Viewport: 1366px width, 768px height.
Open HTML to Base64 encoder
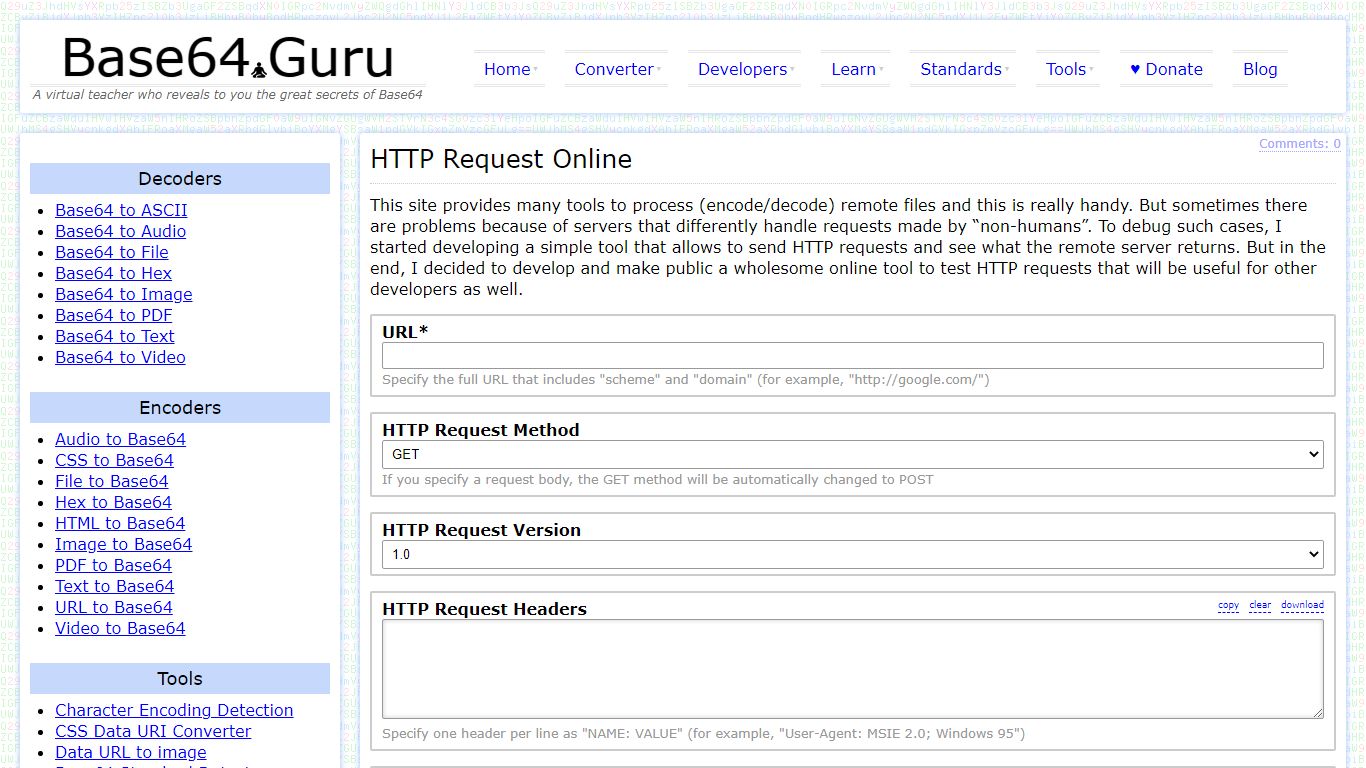120,523
